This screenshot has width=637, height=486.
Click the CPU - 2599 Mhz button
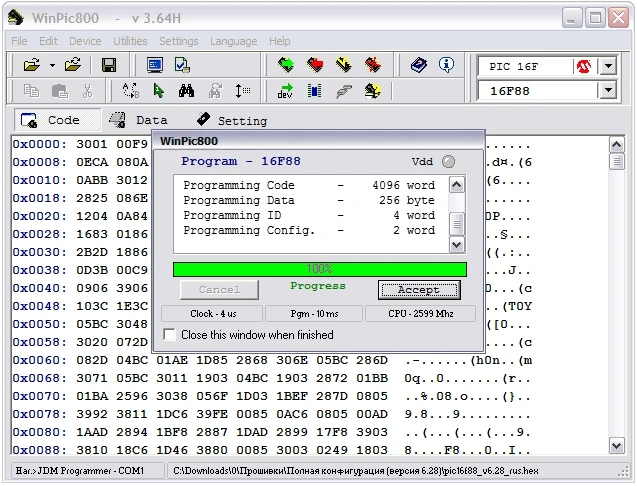click(420, 314)
